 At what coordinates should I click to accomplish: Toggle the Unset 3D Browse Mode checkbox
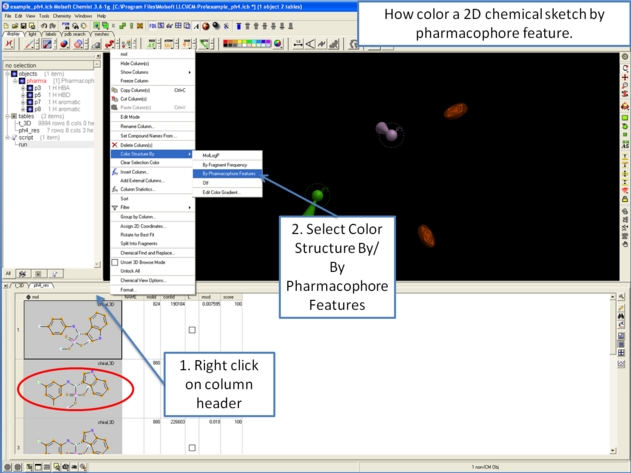[x=114, y=262]
